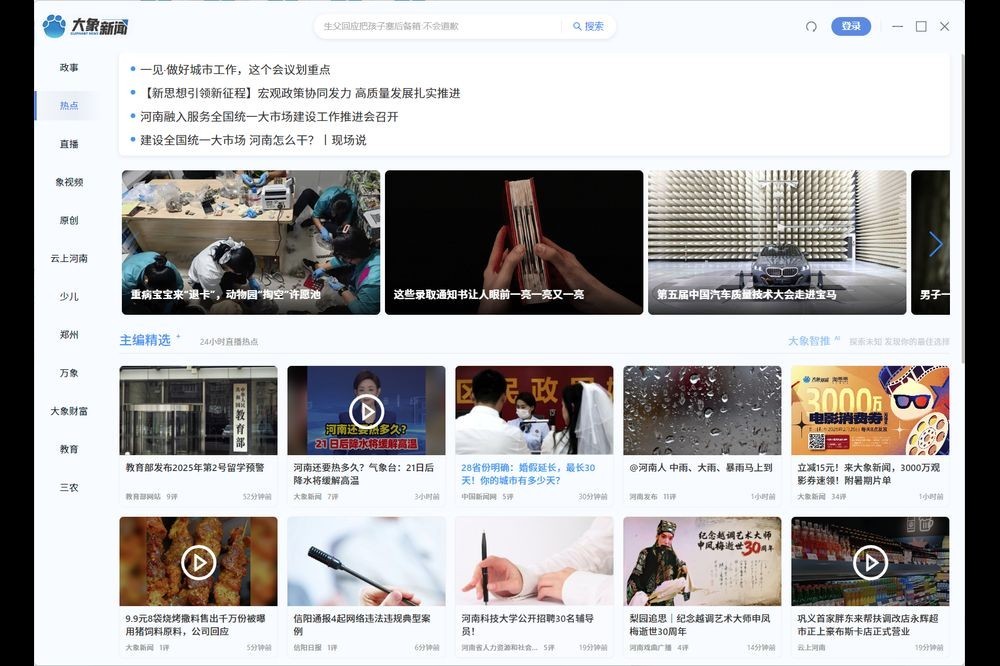Screen dimensions: 1000x666
Task: Click source label 信阳日报
Action: 307,648
